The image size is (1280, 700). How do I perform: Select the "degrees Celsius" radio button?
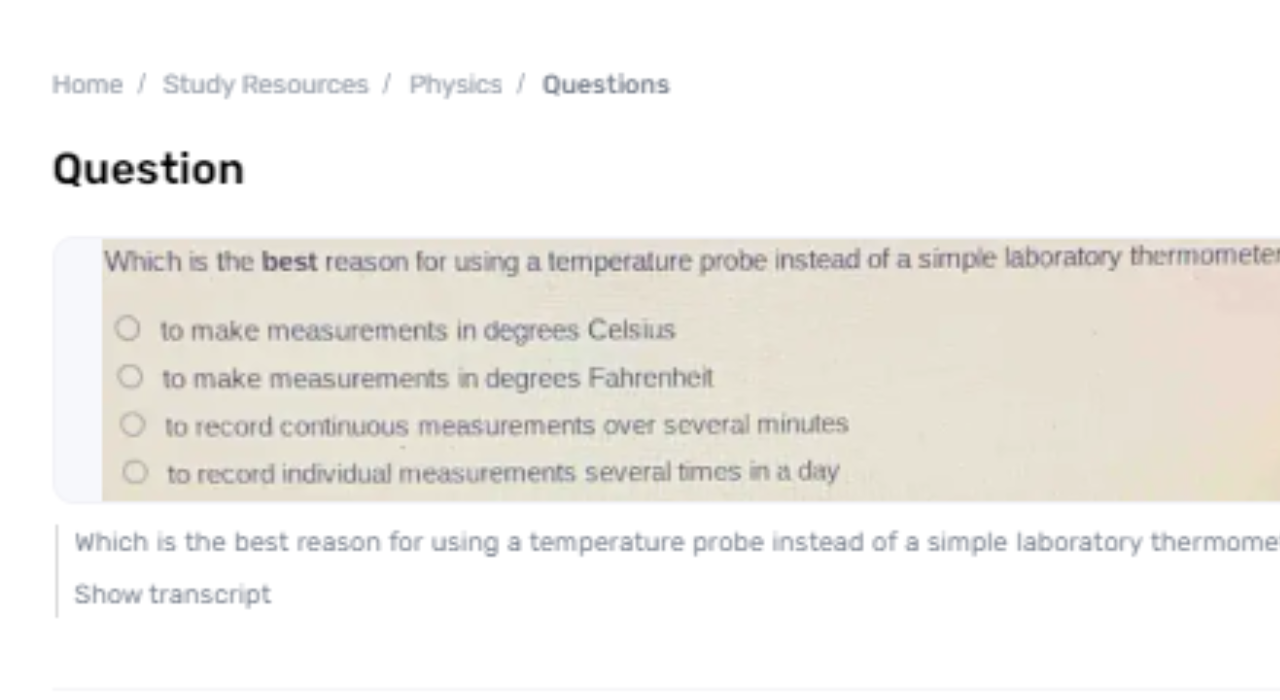click(x=127, y=328)
